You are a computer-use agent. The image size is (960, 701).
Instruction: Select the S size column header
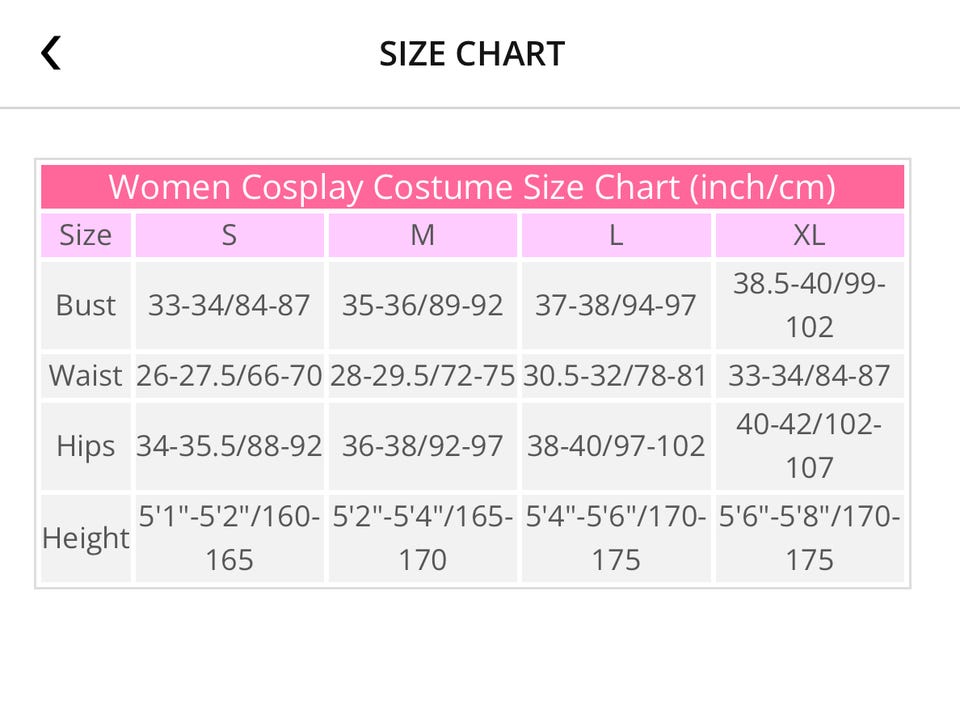click(x=229, y=235)
